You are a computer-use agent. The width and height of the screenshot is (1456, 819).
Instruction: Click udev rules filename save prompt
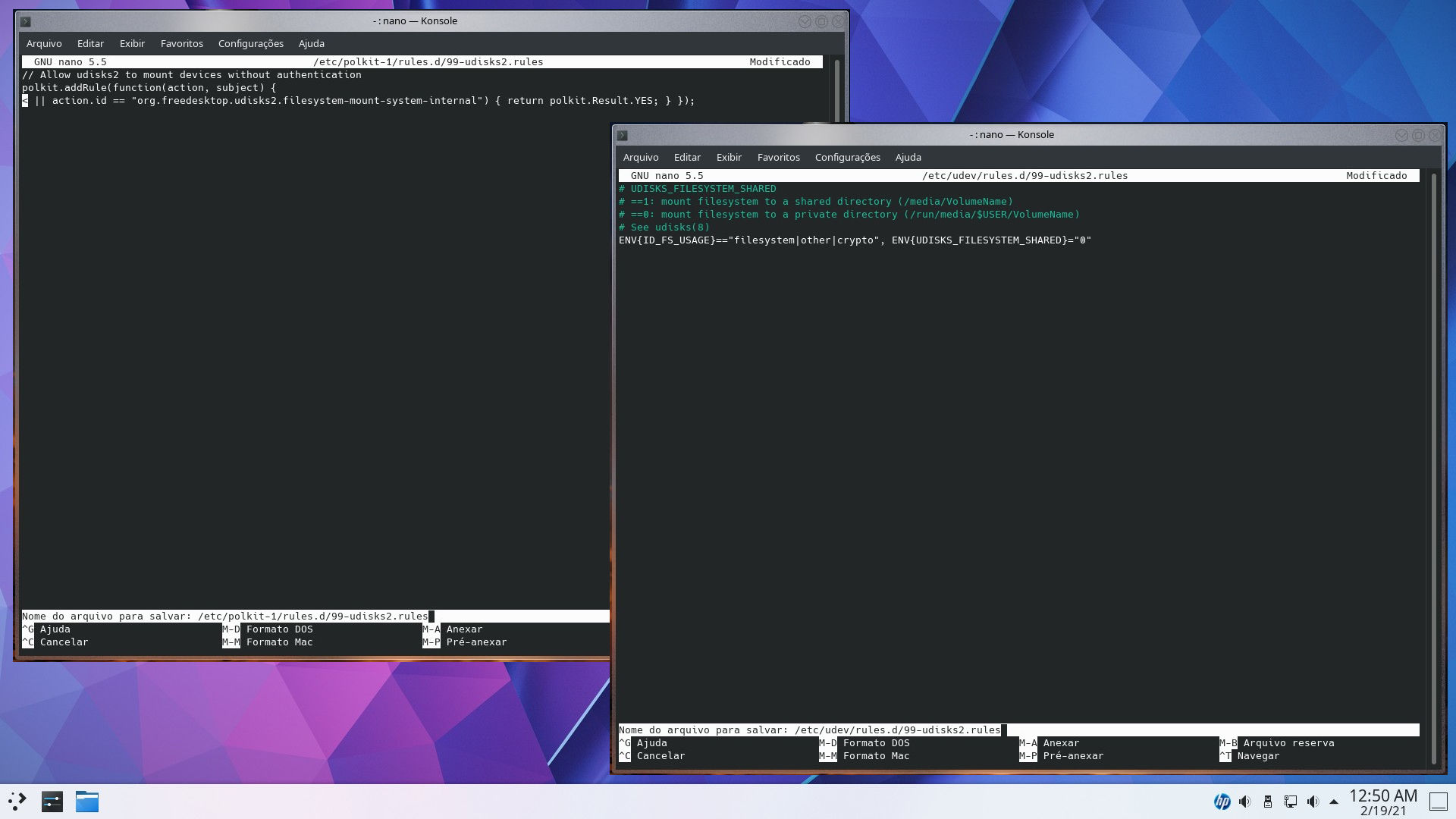897,730
